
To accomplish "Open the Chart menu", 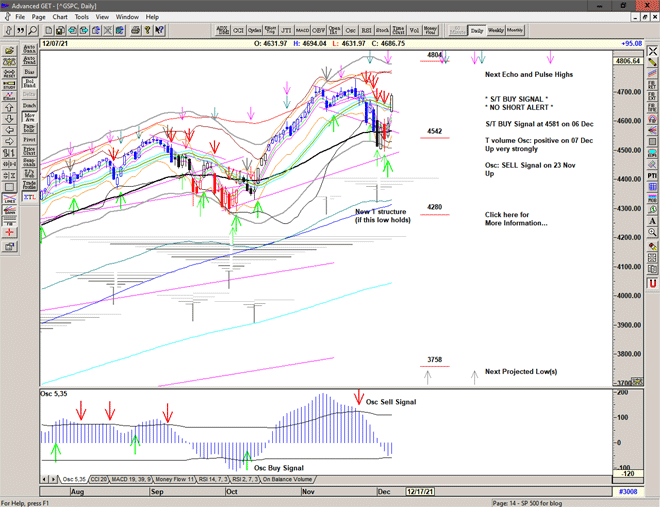I will point(60,17).
